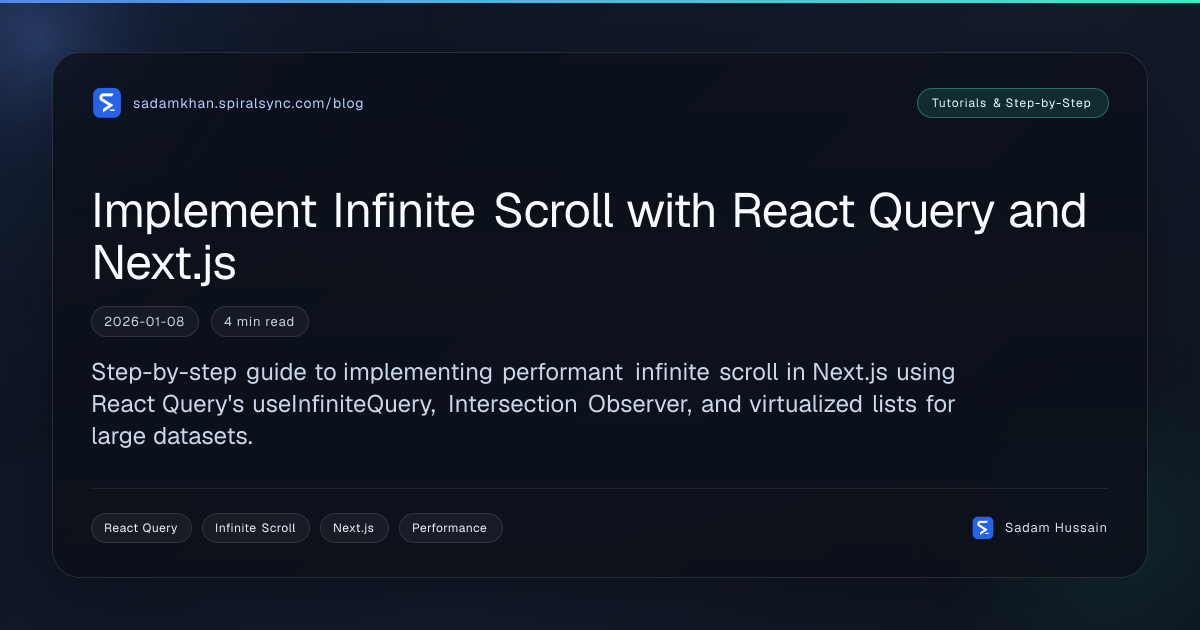Click the description paragraph starting Step-by-step guide
Image resolution: width=1200 pixels, height=630 pixels.
coord(523,404)
